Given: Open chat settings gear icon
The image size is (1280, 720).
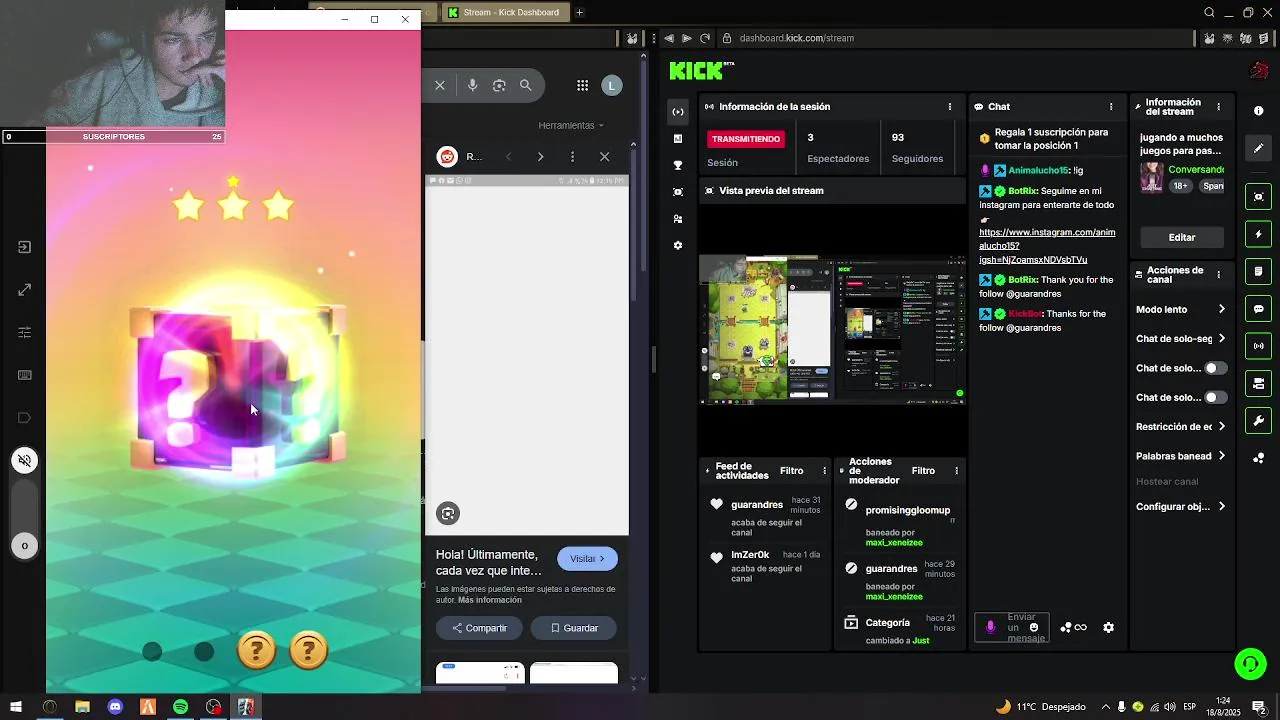Looking at the screenshot, I should click(1108, 628).
